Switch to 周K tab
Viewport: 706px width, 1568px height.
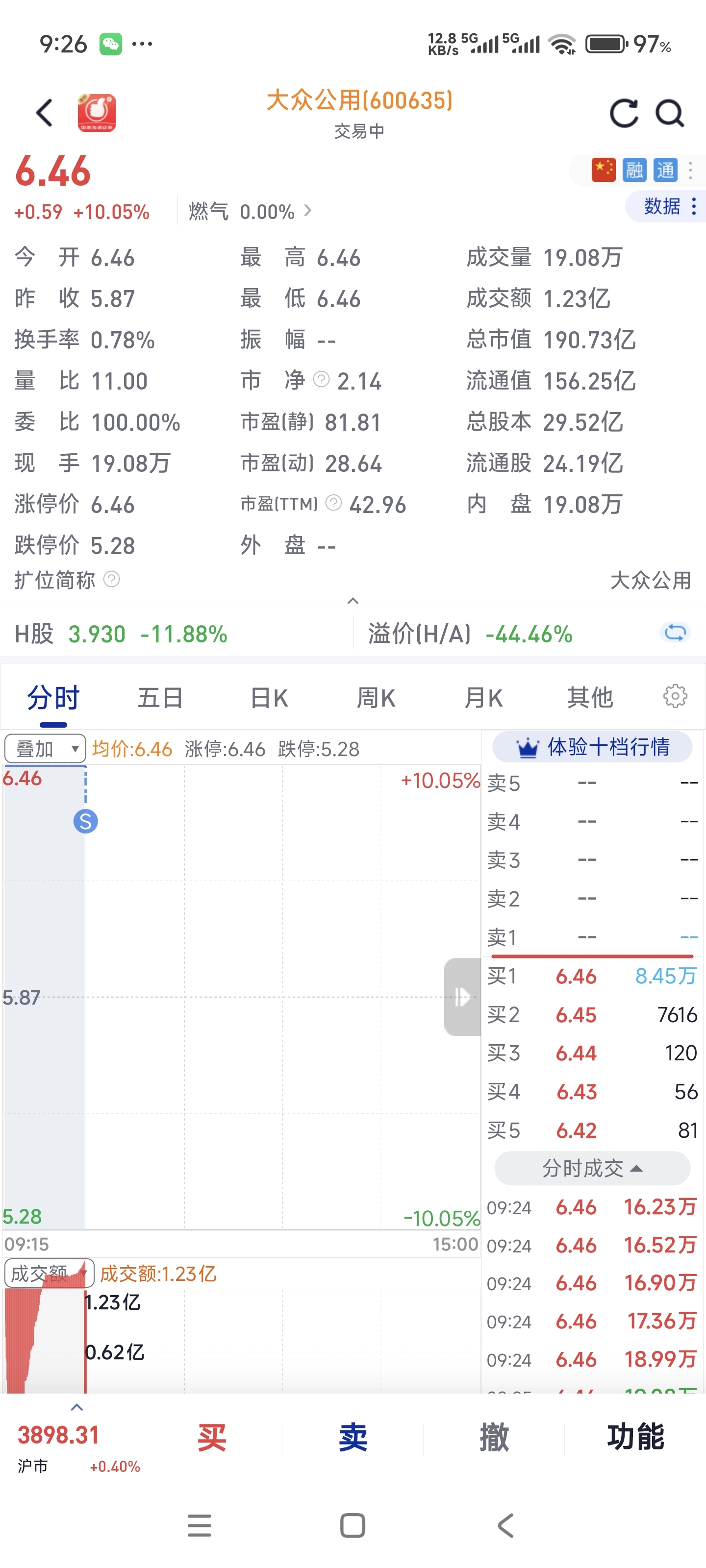376,698
